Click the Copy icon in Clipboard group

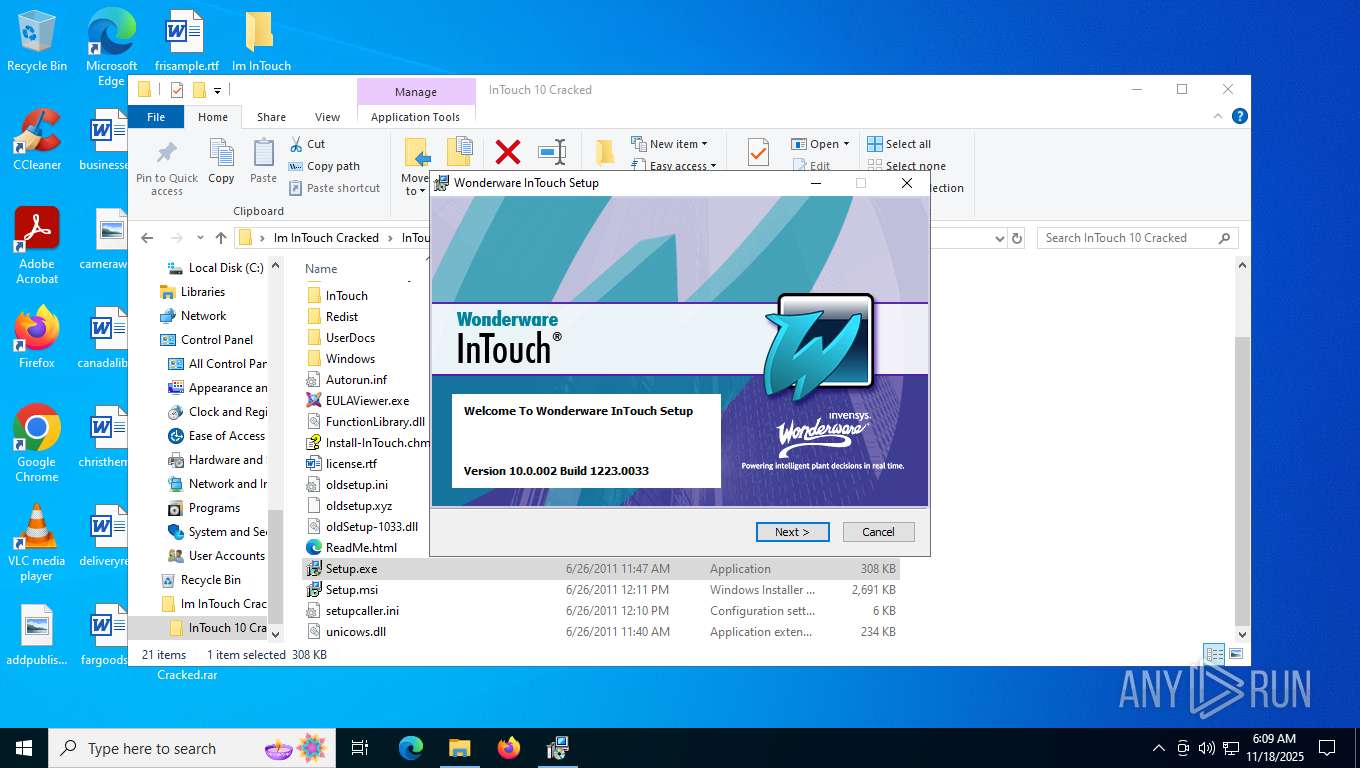pyautogui.click(x=221, y=161)
